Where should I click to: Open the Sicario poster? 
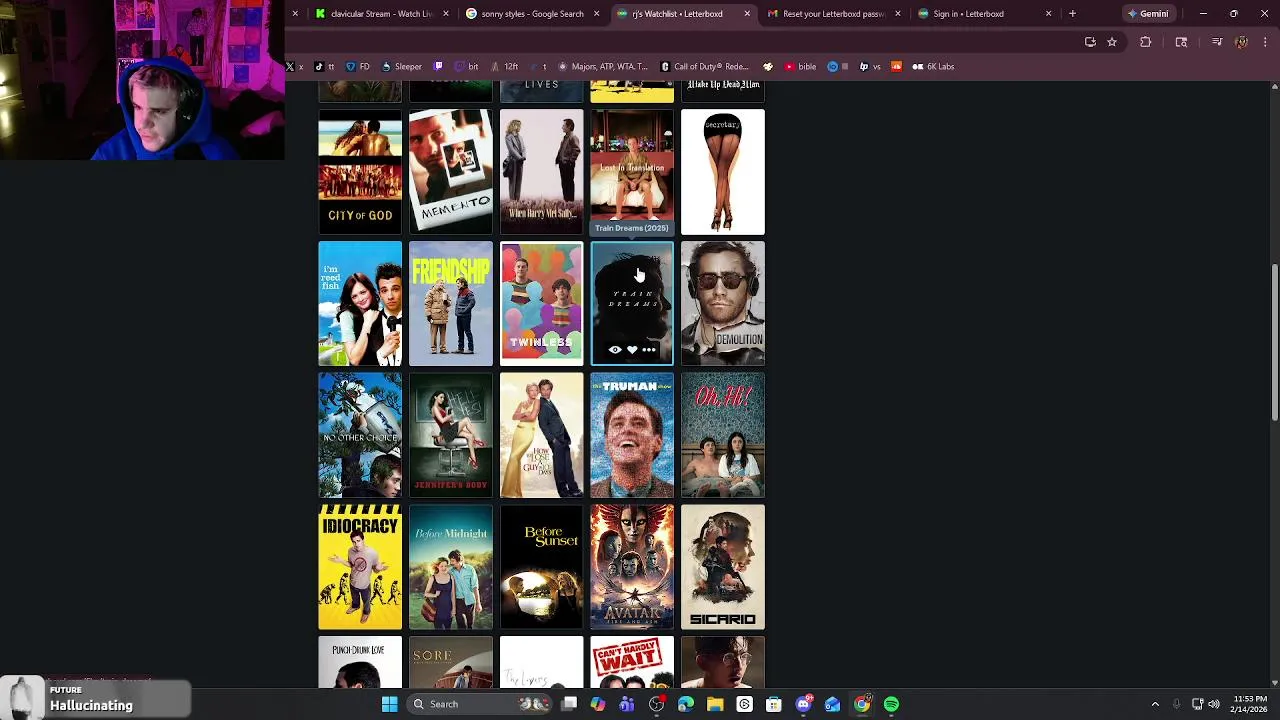[x=723, y=567]
